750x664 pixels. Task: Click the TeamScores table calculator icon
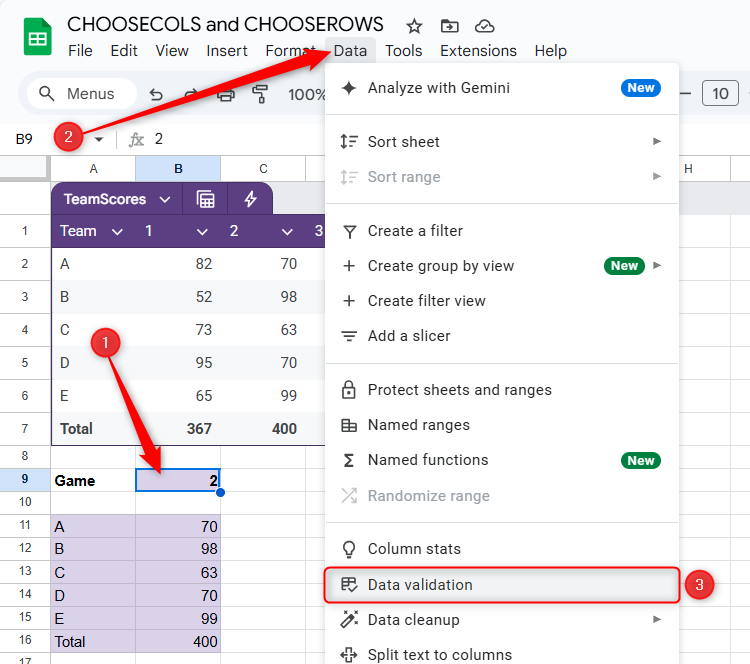click(205, 199)
